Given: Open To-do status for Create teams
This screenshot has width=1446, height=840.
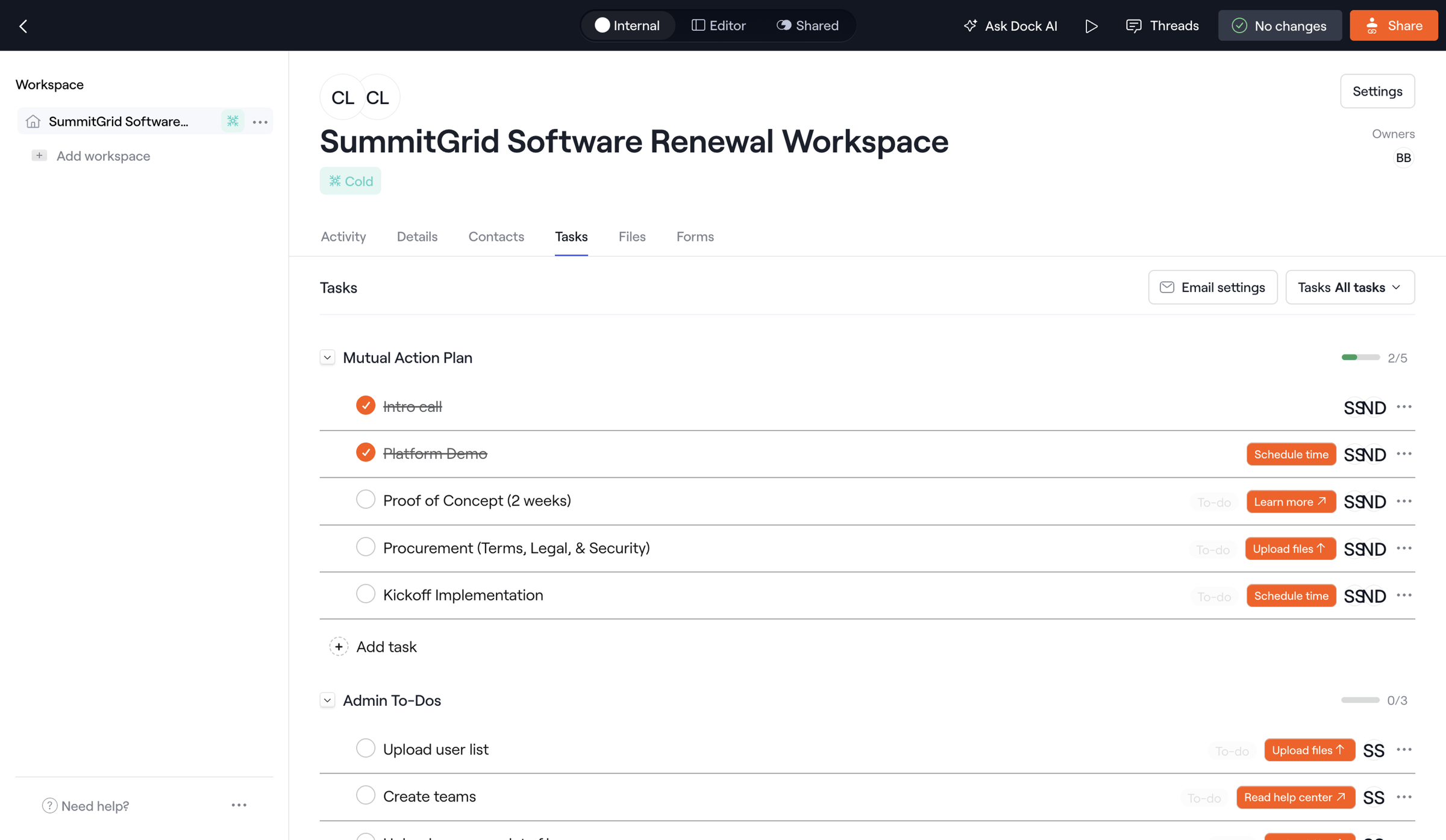Looking at the screenshot, I should 1204,798.
